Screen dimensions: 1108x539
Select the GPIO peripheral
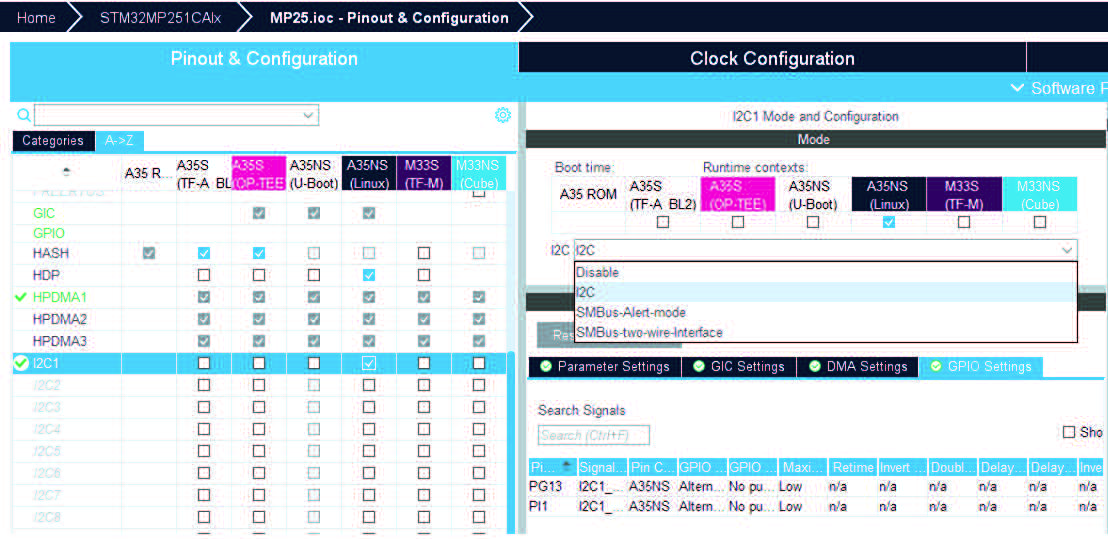pos(48,233)
